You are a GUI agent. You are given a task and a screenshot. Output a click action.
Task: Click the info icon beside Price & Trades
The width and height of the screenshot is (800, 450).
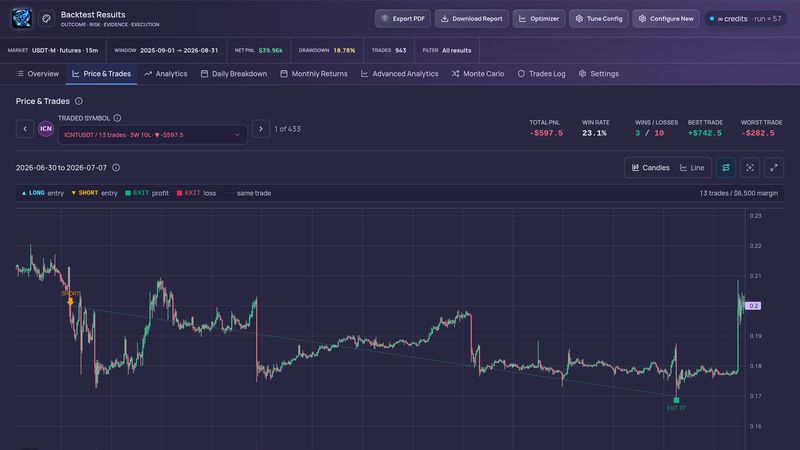coord(79,101)
